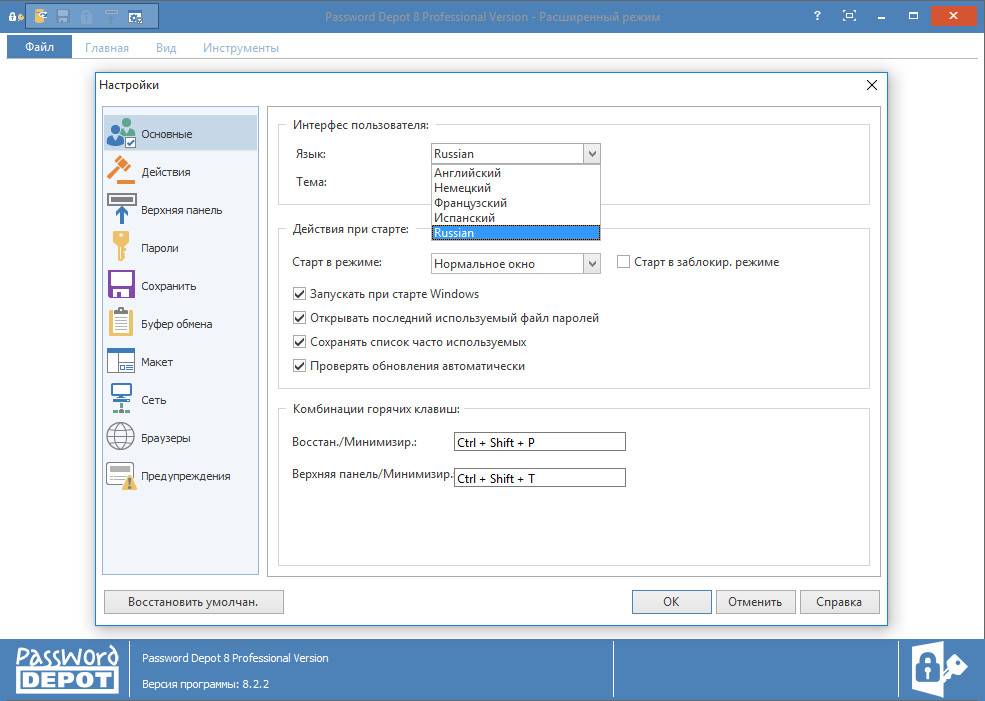Screen dimensions: 985x701
Task: Select the Браузеры globe category
Action: tap(180, 438)
